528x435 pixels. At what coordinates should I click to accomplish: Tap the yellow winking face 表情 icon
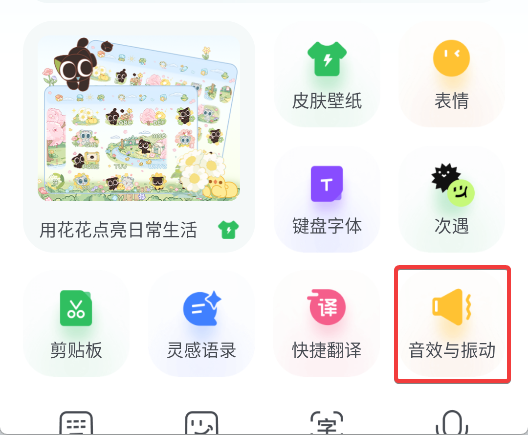pos(451,59)
